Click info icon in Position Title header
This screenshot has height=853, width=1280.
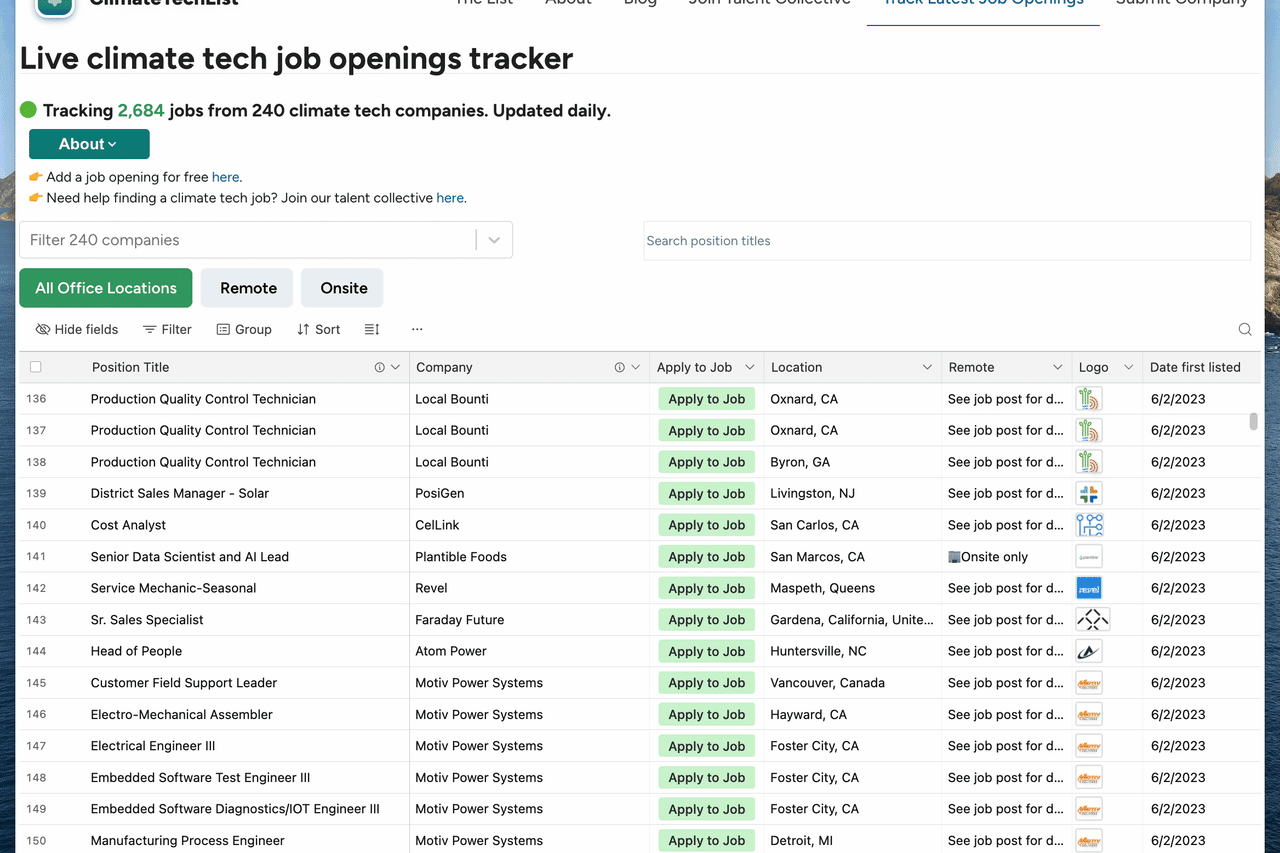click(x=380, y=367)
